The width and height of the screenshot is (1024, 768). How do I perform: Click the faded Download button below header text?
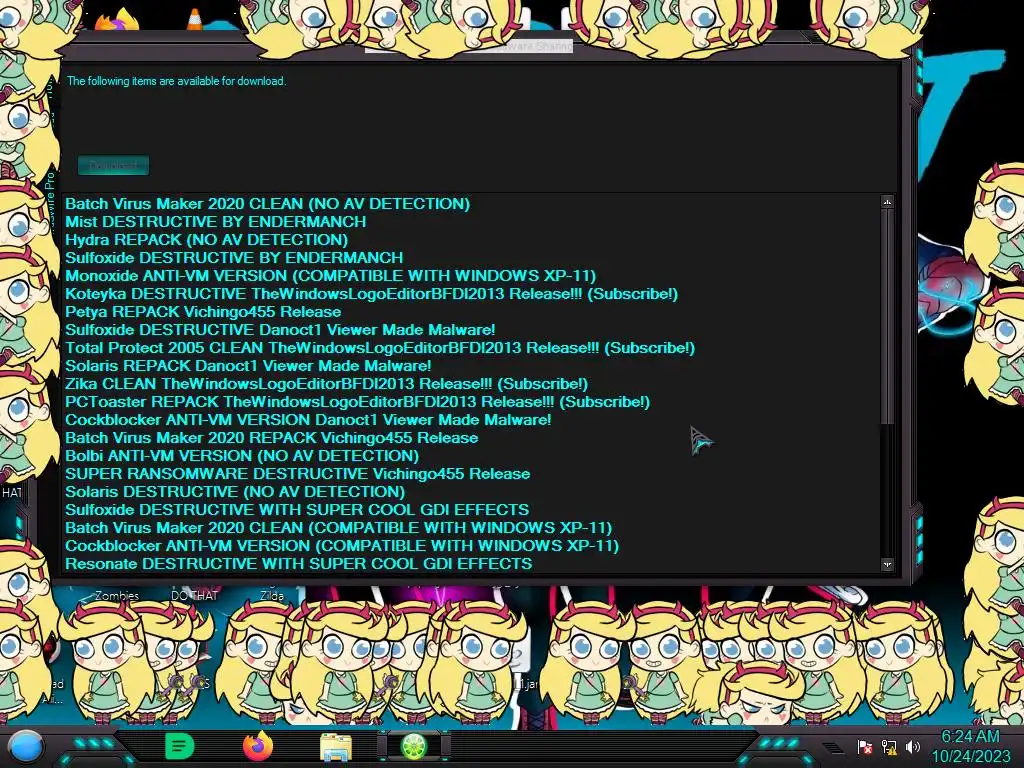click(x=113, y=165)
